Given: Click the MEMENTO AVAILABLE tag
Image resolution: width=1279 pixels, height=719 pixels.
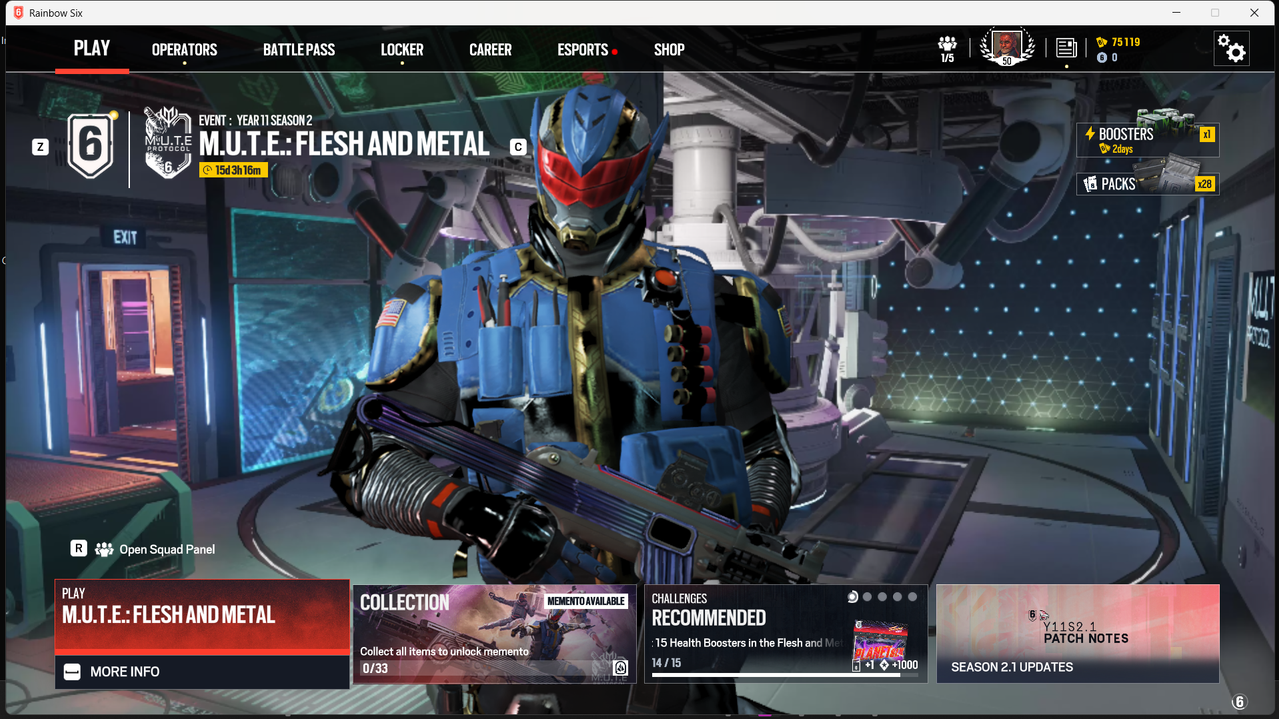Looking at the screenshot, I should (587, 601).
